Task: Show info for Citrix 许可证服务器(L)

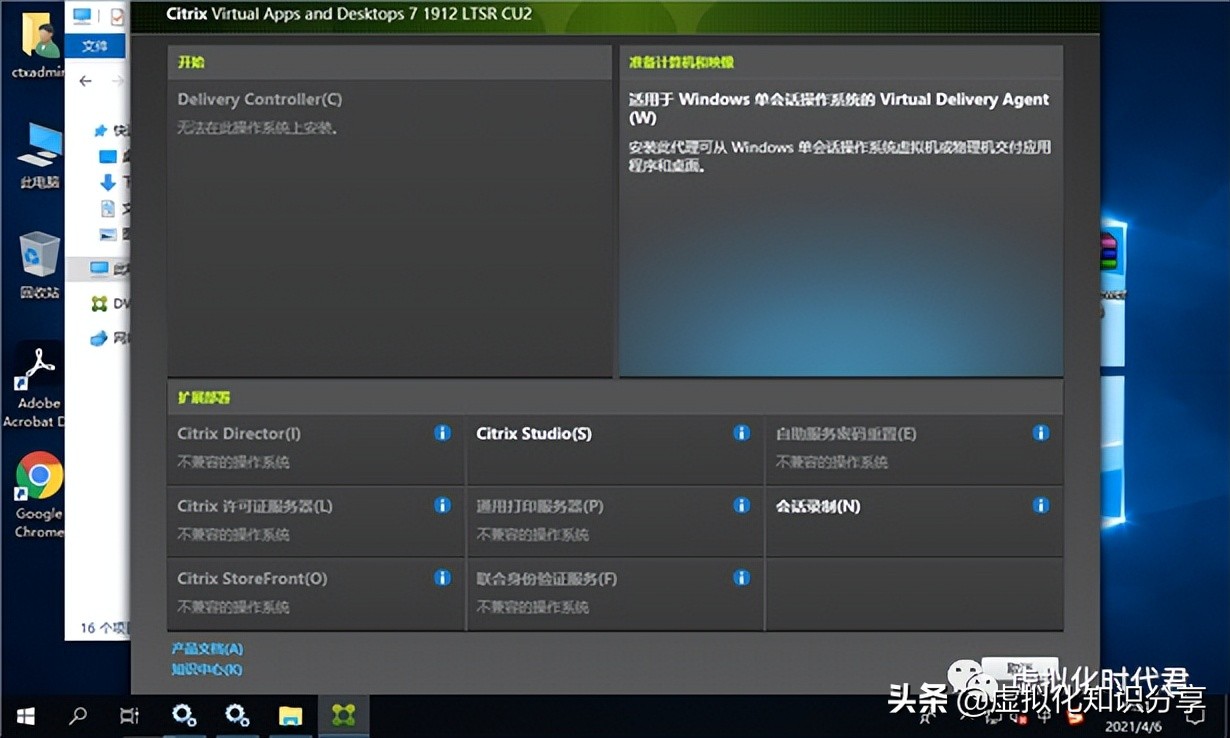Action: (x=442, y=505)
